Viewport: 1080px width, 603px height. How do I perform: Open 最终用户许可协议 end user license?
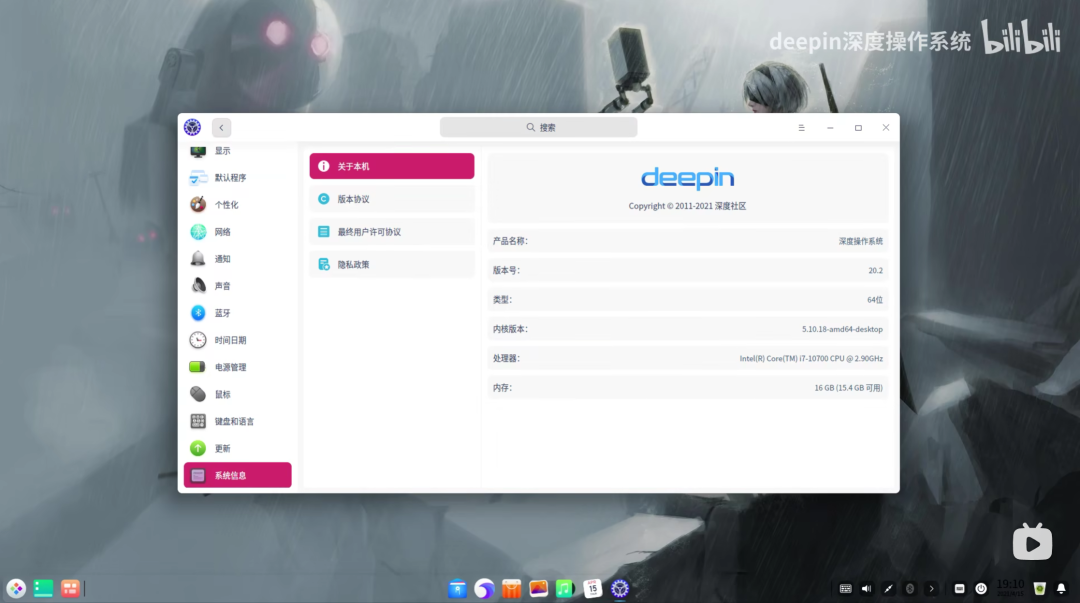tap(392, 232)
